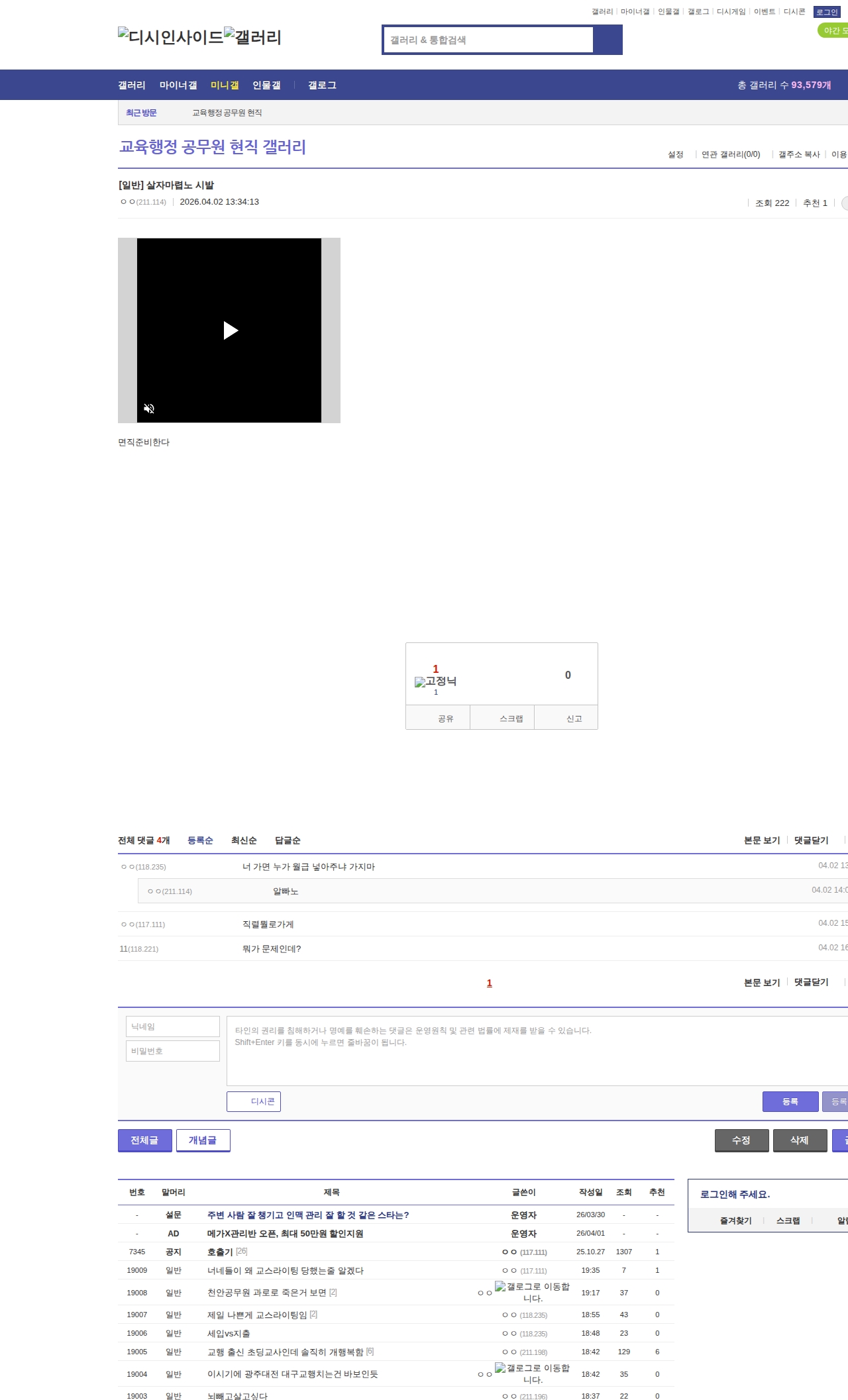Image resolution: width=848 pixels, height=1400 pixels.
Task: Open the 마이너갤 menu item
Action: click(x=178, y=85)
